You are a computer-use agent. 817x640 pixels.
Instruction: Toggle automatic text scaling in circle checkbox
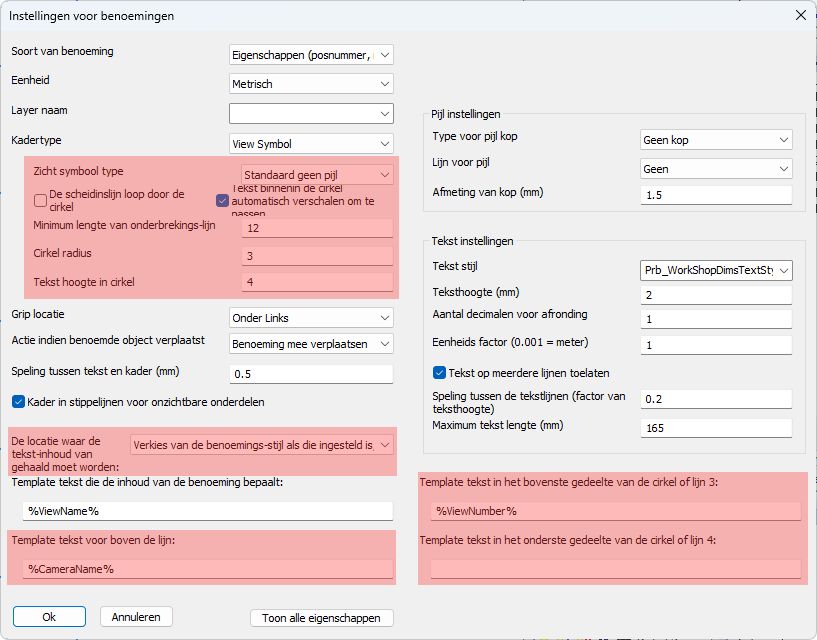point(223,200)
